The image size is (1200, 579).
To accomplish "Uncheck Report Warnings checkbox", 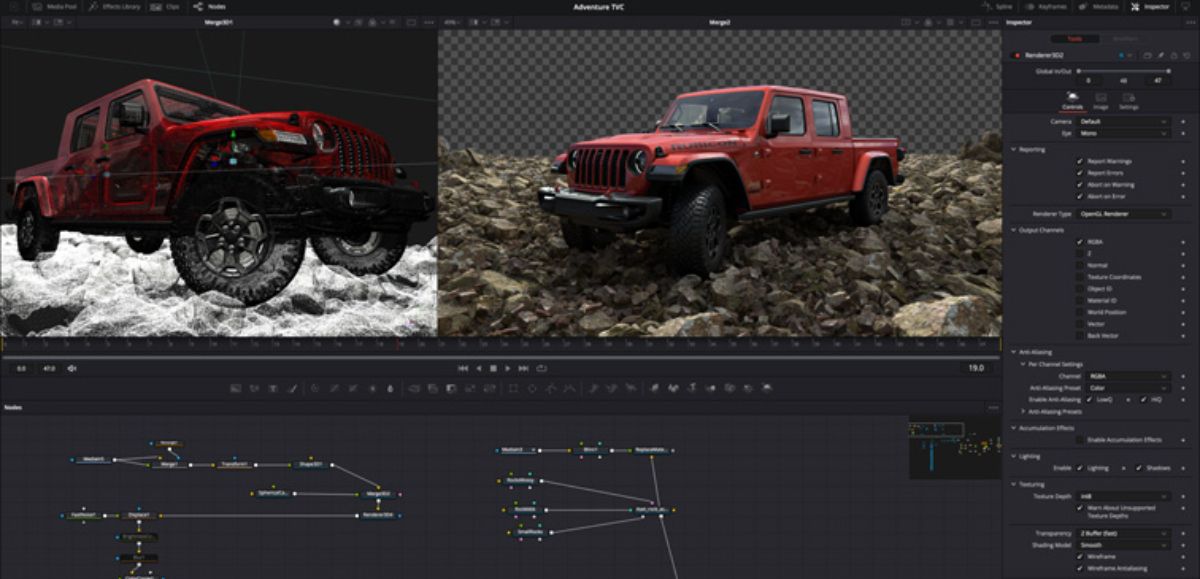I will 1079,161.
